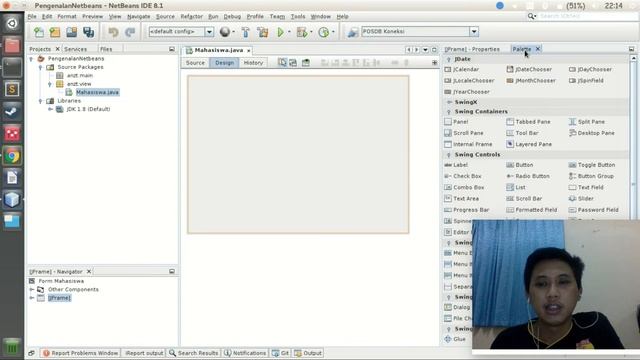Close the Mahasiswa.java editor tab

pyautogui.click(x=248, y=51)
